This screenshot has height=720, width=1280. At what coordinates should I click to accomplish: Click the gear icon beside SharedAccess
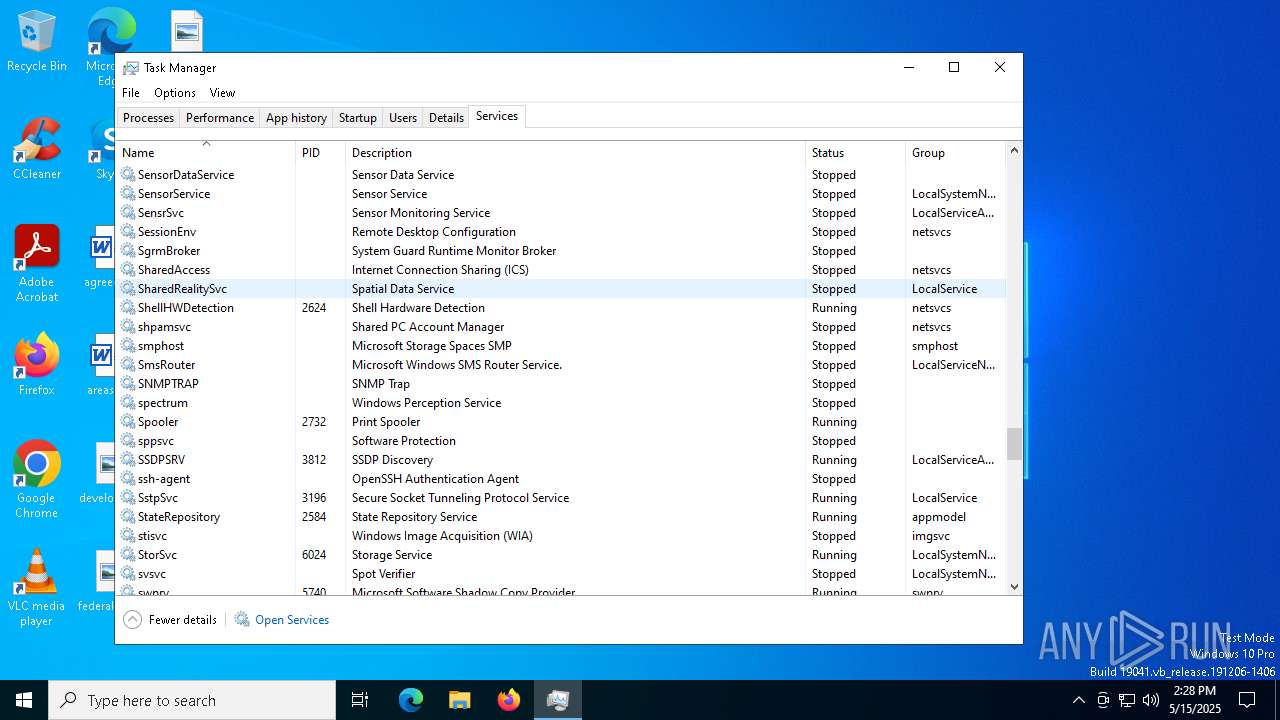point(128,269)
